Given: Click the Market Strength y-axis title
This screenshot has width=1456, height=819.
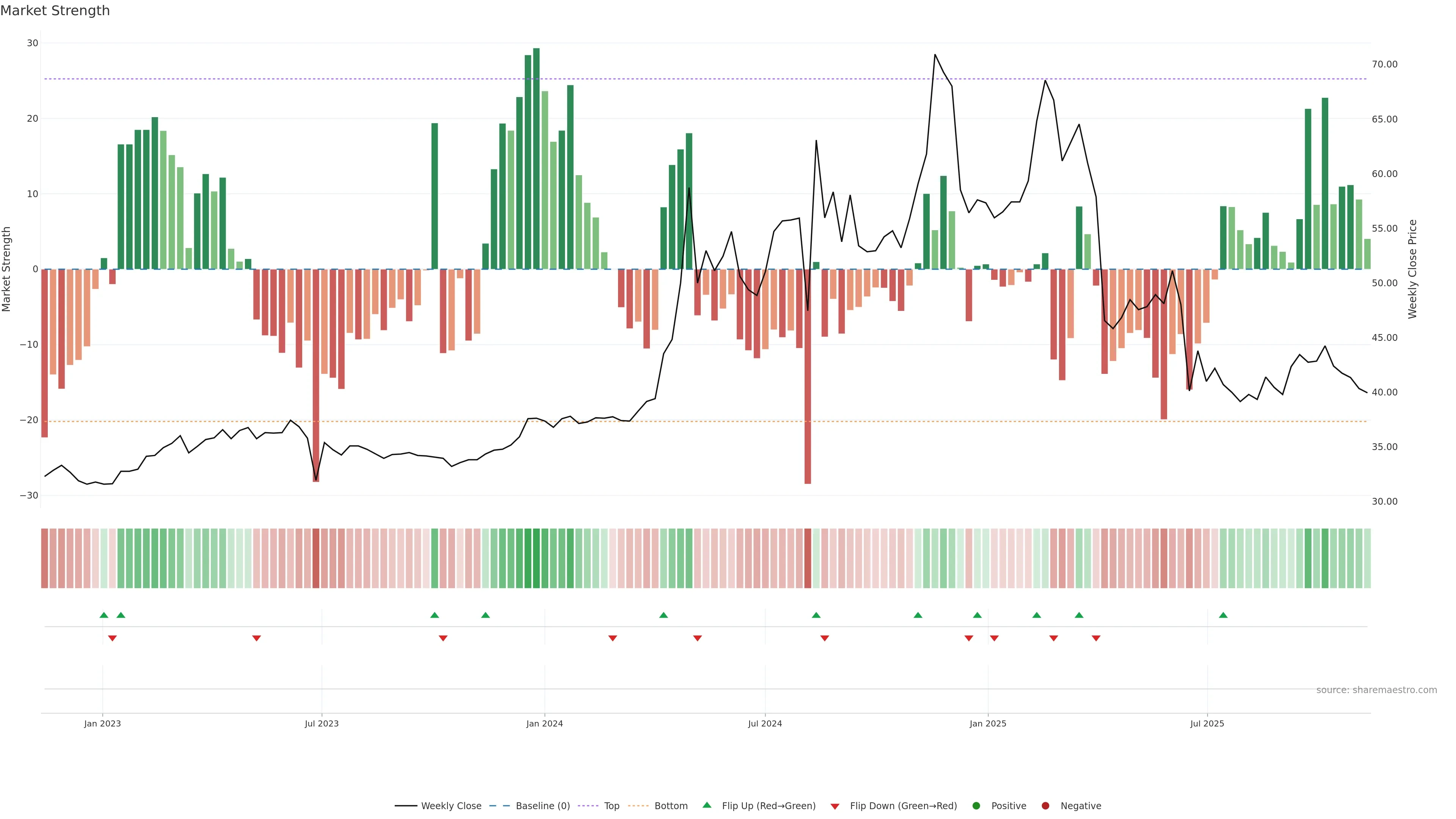Looking at the screenshot, I should coord(7,269).
